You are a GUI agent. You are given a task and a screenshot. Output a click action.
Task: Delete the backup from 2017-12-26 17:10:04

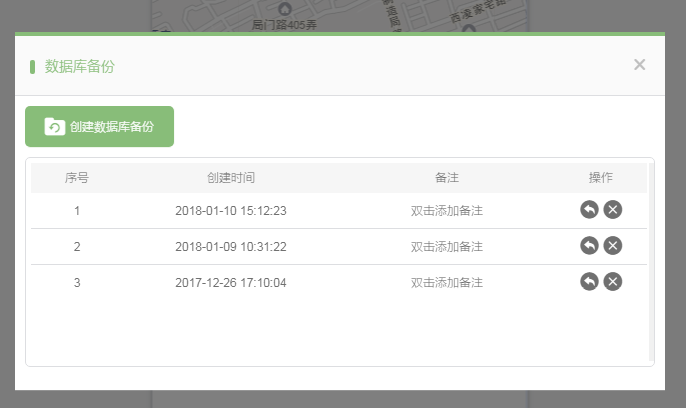[x=613, y=281]
